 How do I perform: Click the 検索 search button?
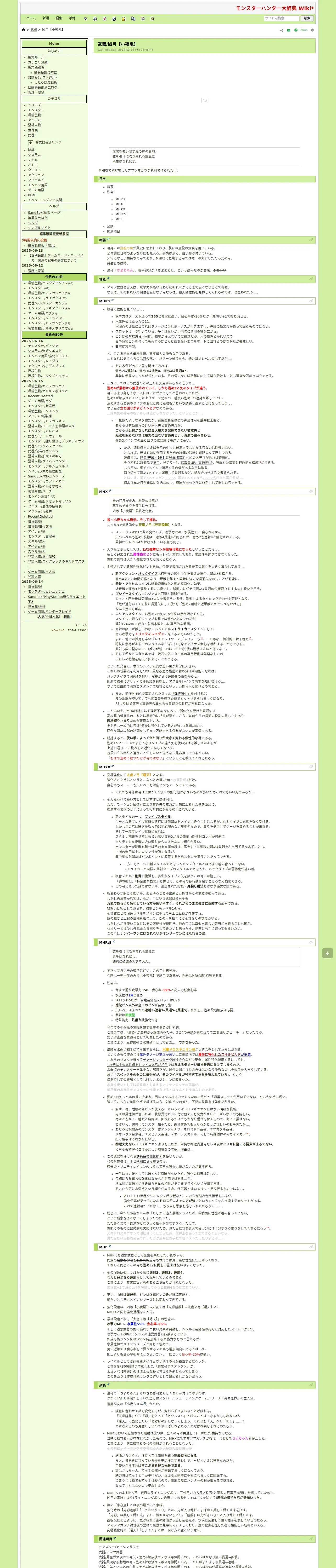point(307,18)
